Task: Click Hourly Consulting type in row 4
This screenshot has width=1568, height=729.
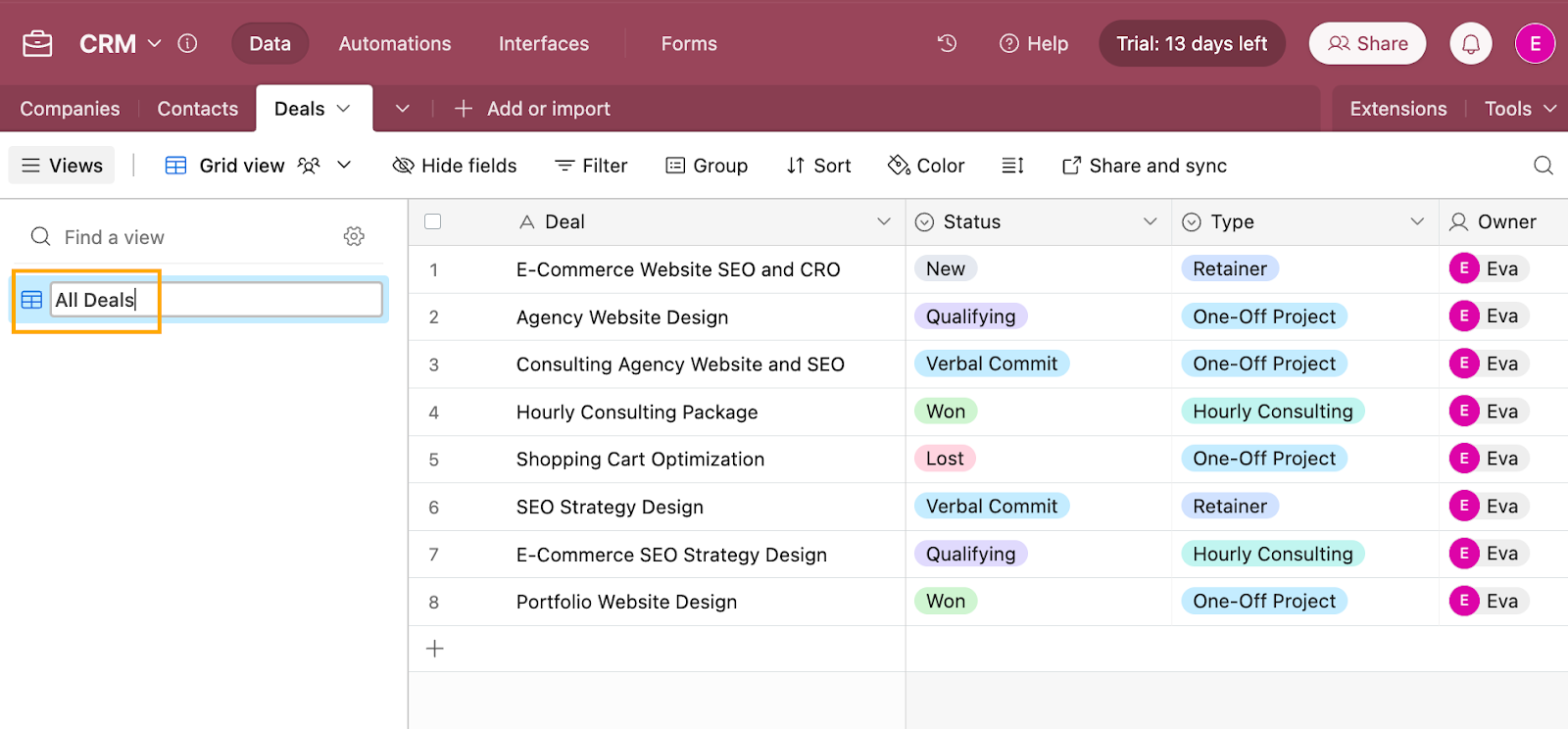Action: coord(1273,412)
